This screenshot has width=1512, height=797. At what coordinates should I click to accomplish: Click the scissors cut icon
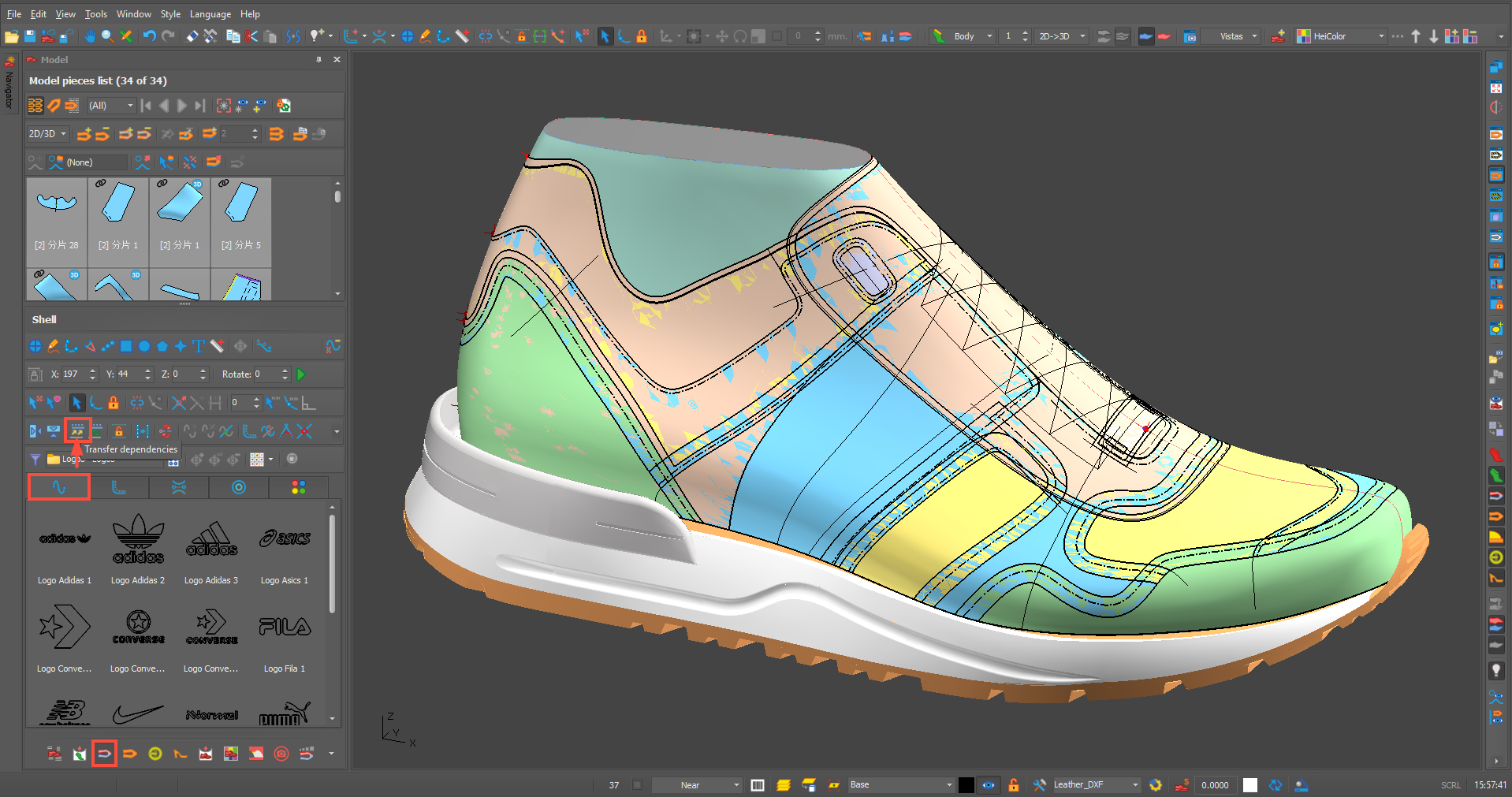[x=251, y=36]
